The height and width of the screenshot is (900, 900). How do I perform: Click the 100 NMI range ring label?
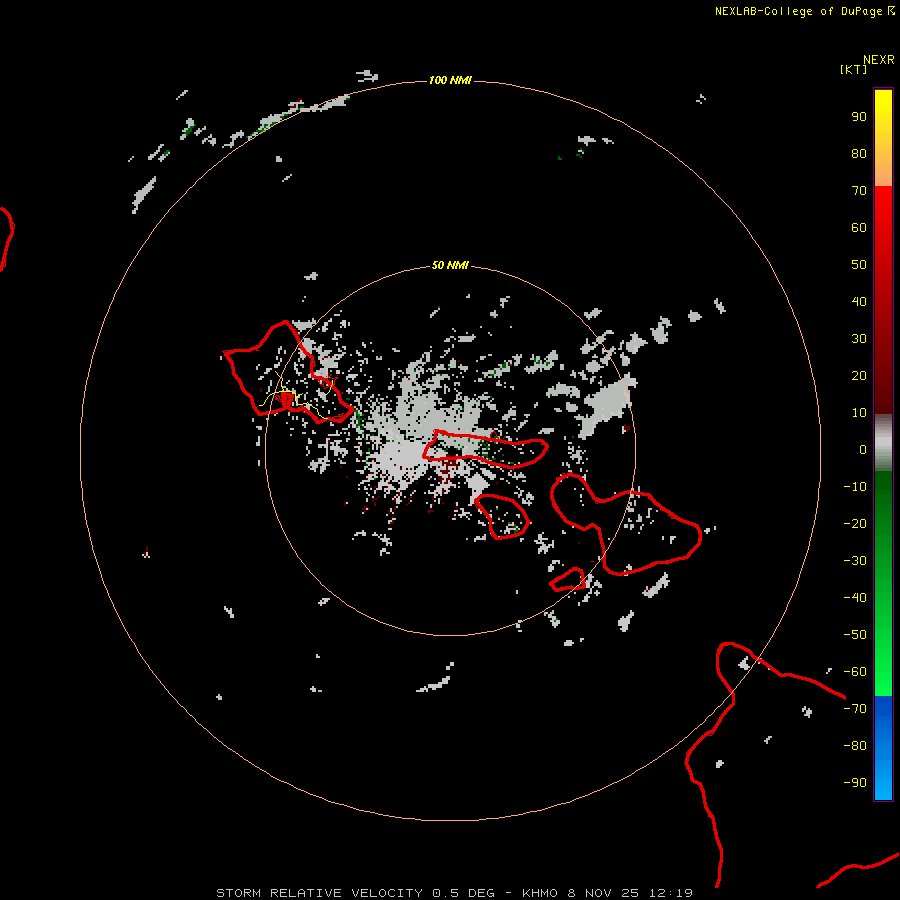(450, 80)
